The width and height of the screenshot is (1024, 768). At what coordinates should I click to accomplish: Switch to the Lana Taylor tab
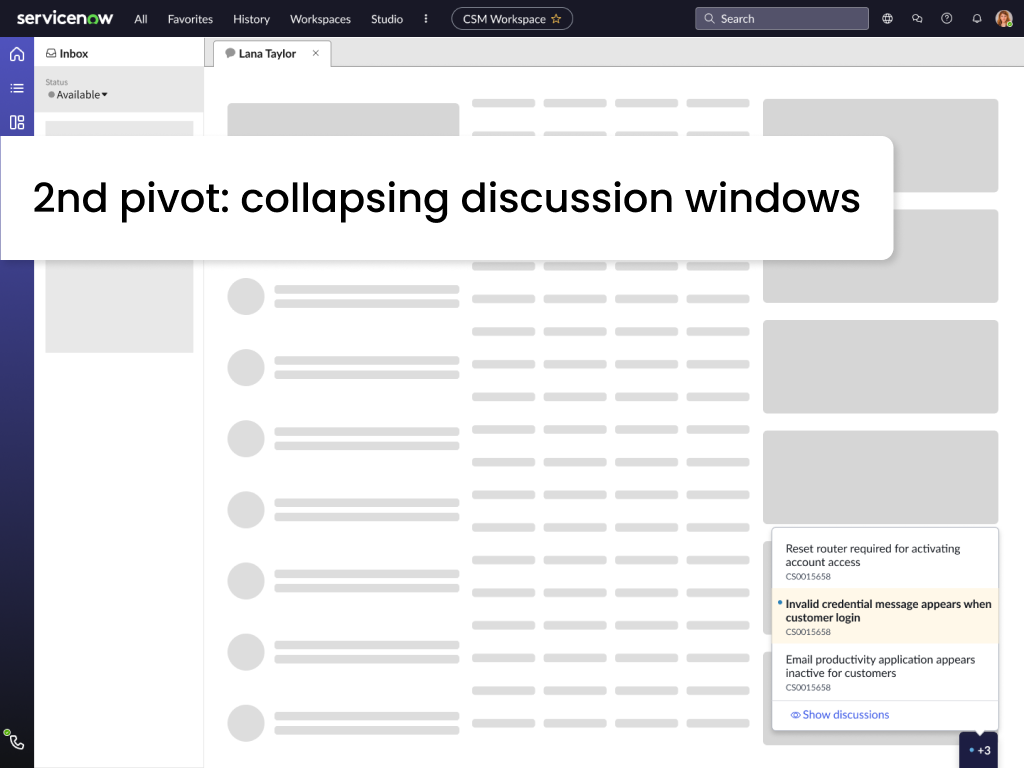tap(268, 54)
